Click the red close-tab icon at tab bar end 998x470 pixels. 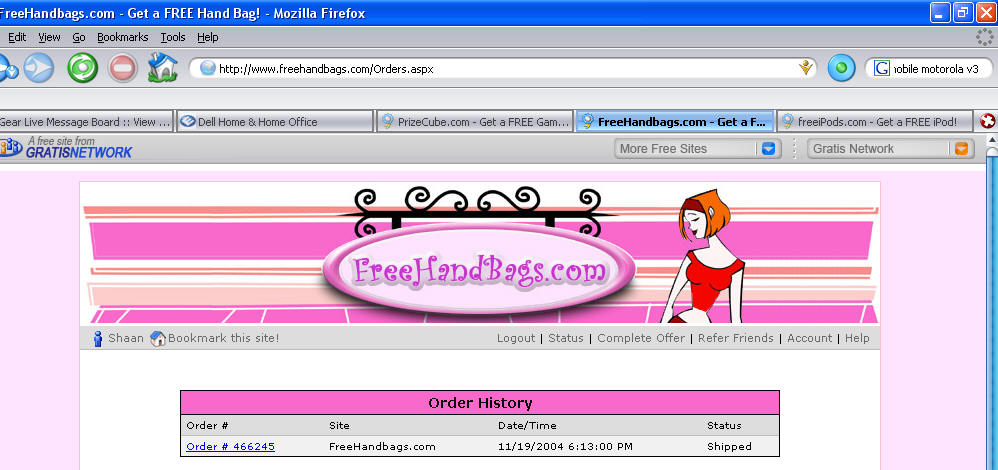[x=987, y=121]
